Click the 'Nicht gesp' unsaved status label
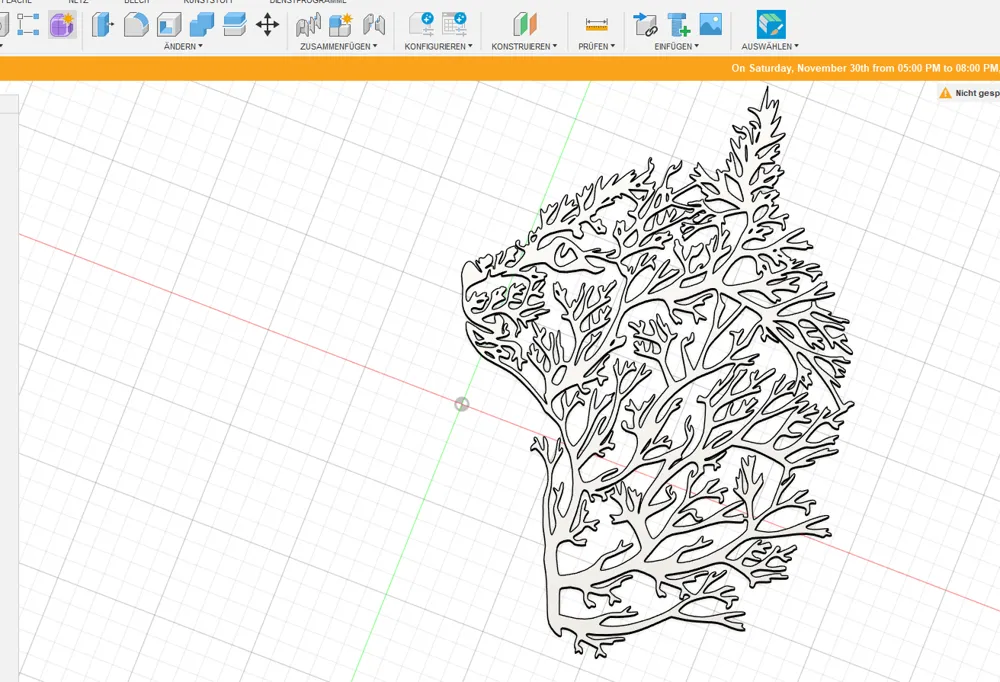This screenshot has width=1000, height=682. tap(977, 93)
